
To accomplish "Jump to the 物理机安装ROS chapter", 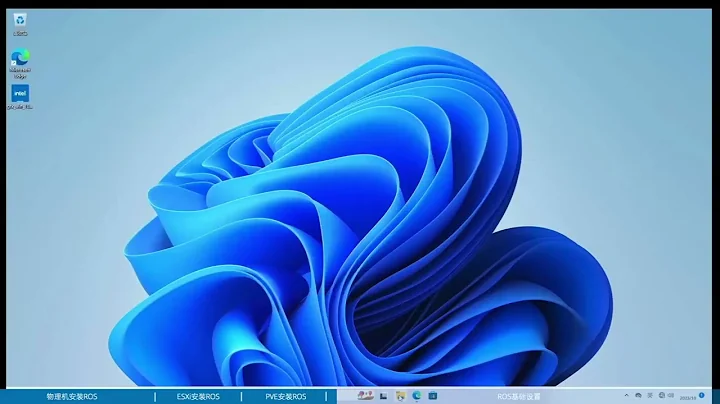I will [72, 397].
